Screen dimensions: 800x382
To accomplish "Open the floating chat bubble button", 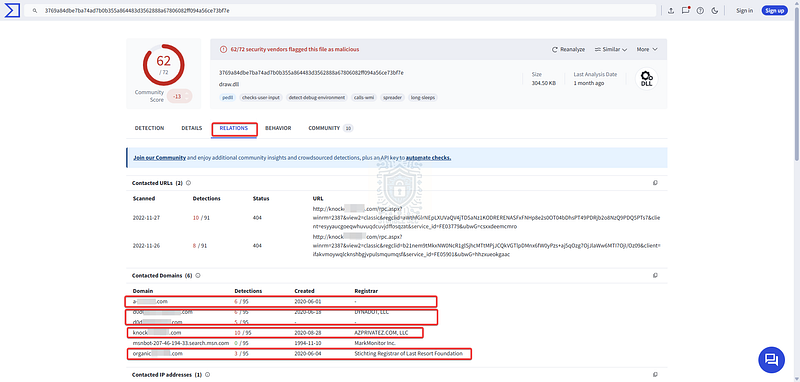I will pos(771,360).
